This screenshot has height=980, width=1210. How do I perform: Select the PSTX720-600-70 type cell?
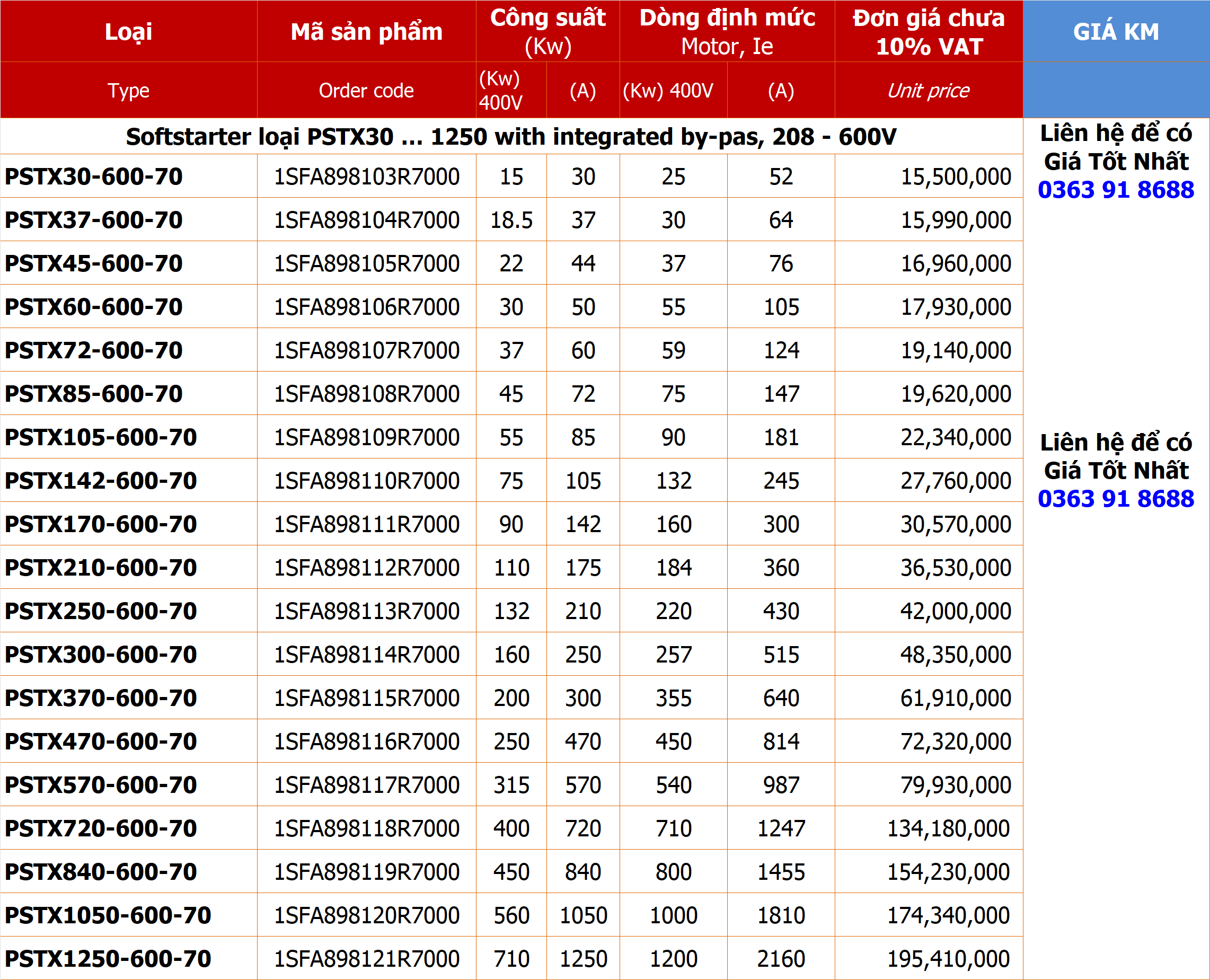[x=128, y=828]
